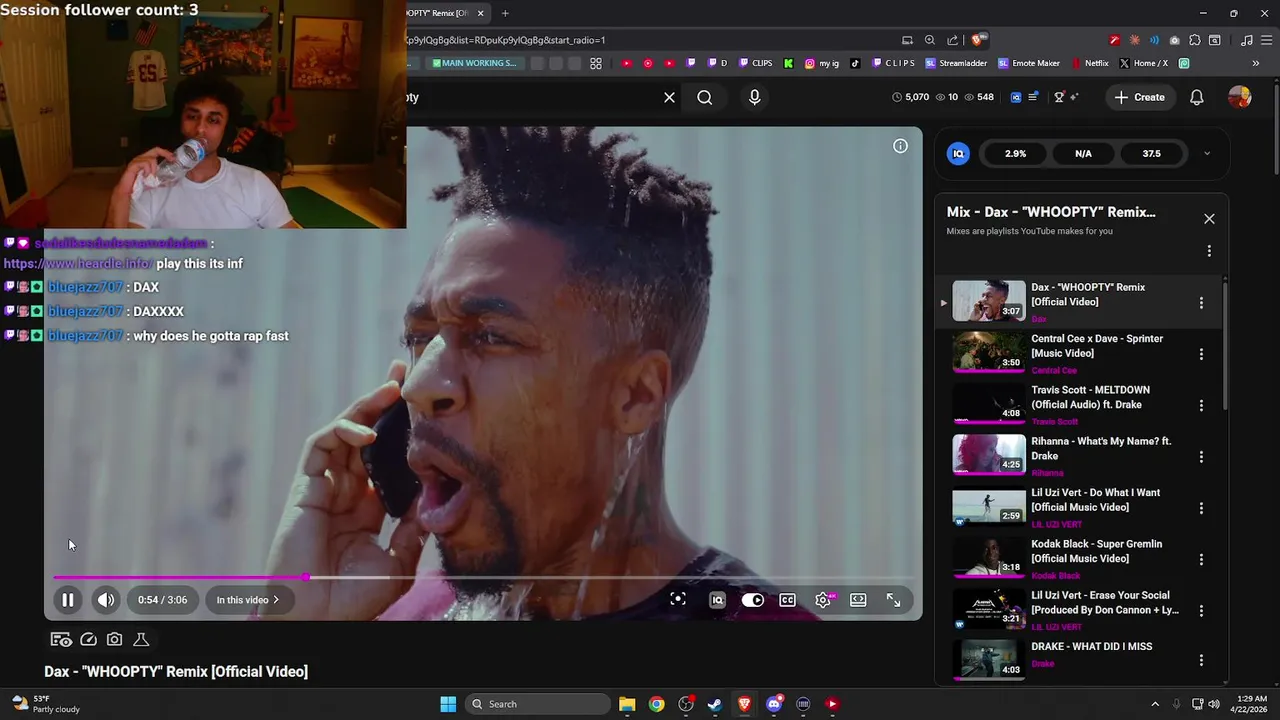Viewport: 1280px width, 720px height.
Task: Open the Emote Maker bookmark
Action: [x=1029, y=63]
